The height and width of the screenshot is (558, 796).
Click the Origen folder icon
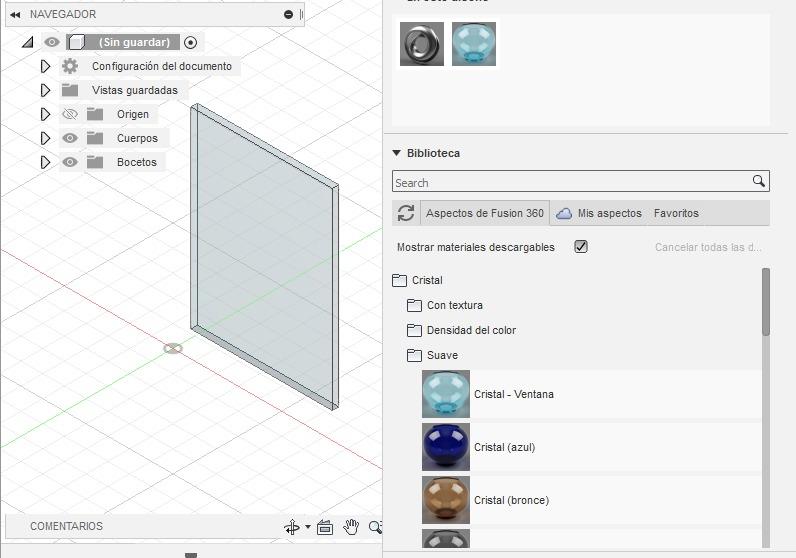point(95,114)
